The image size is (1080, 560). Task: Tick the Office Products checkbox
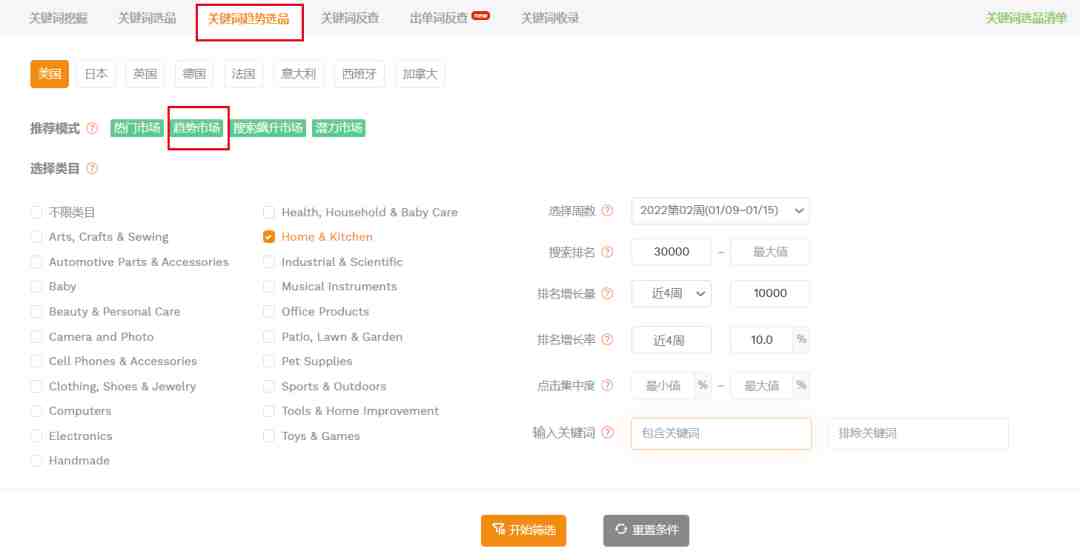[269, 311]
